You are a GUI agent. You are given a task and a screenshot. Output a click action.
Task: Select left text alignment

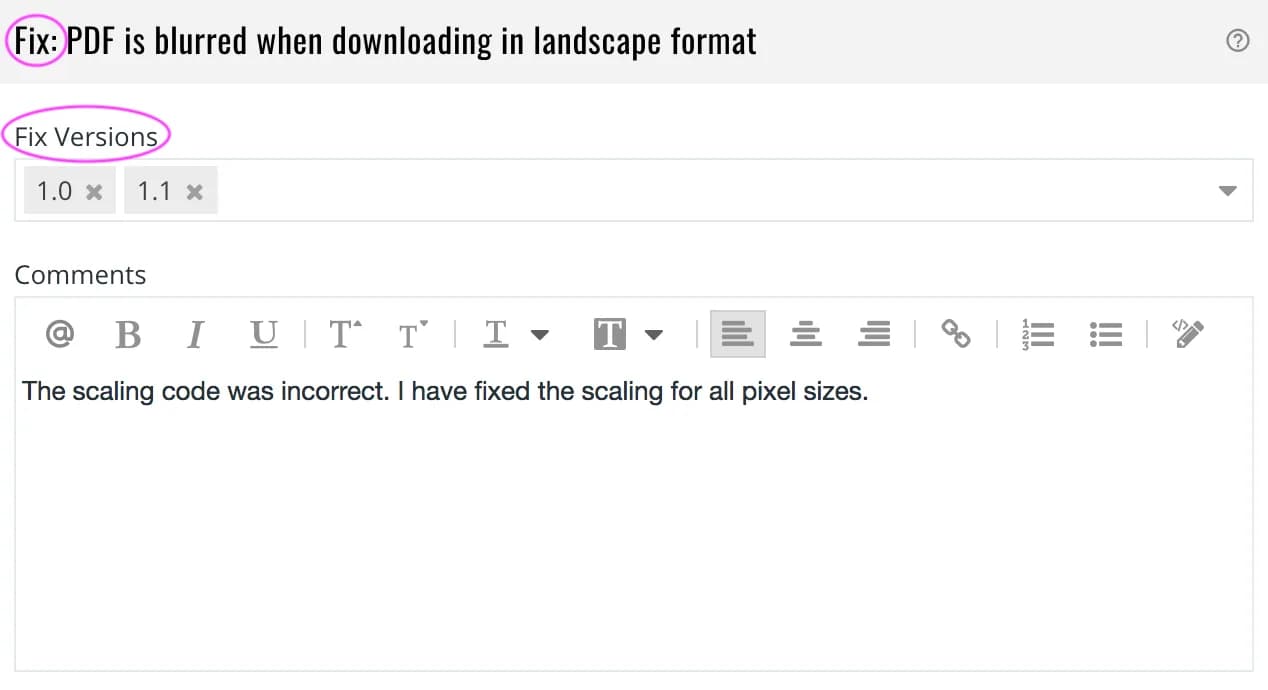(738, 334)
